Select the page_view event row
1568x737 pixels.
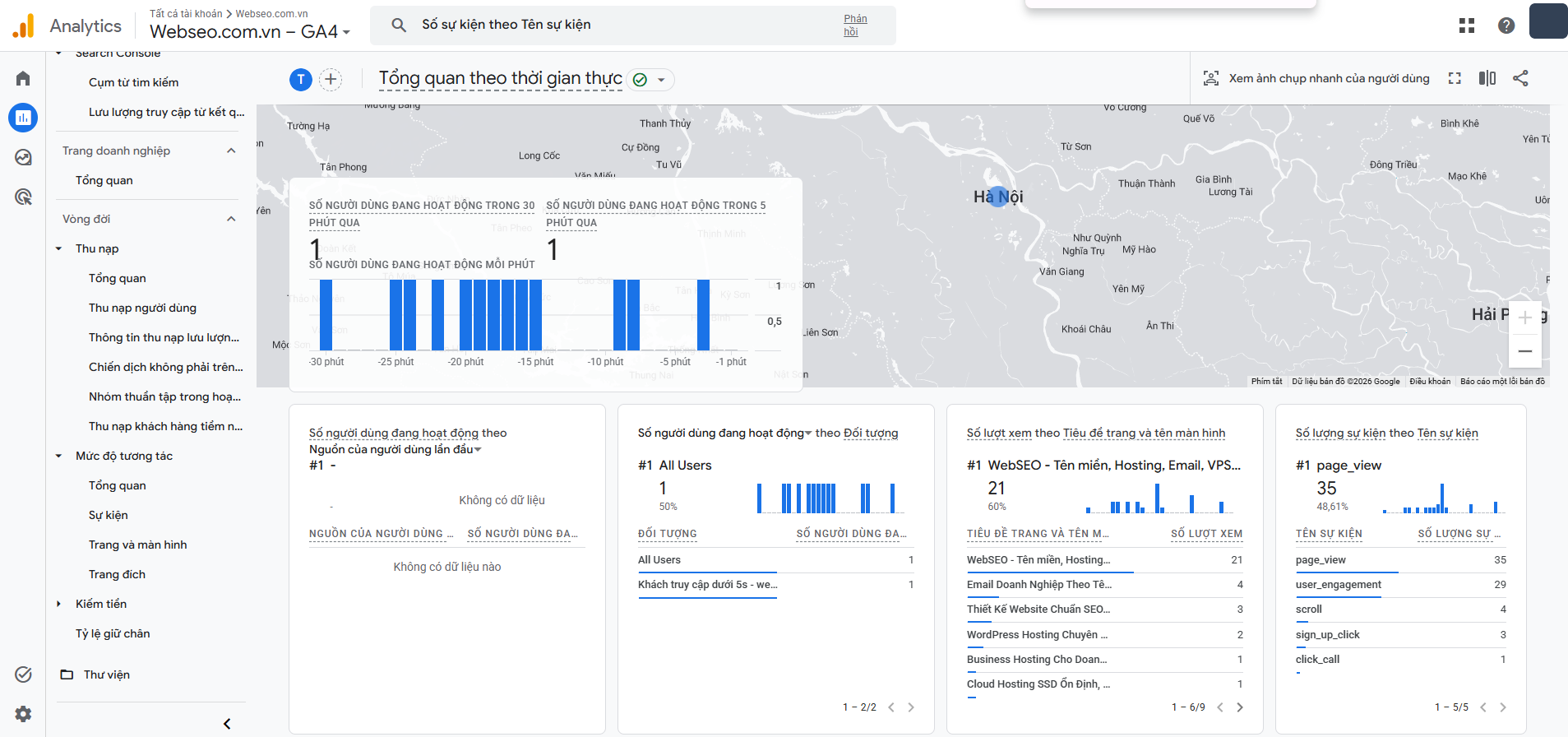coord(1401,560)
